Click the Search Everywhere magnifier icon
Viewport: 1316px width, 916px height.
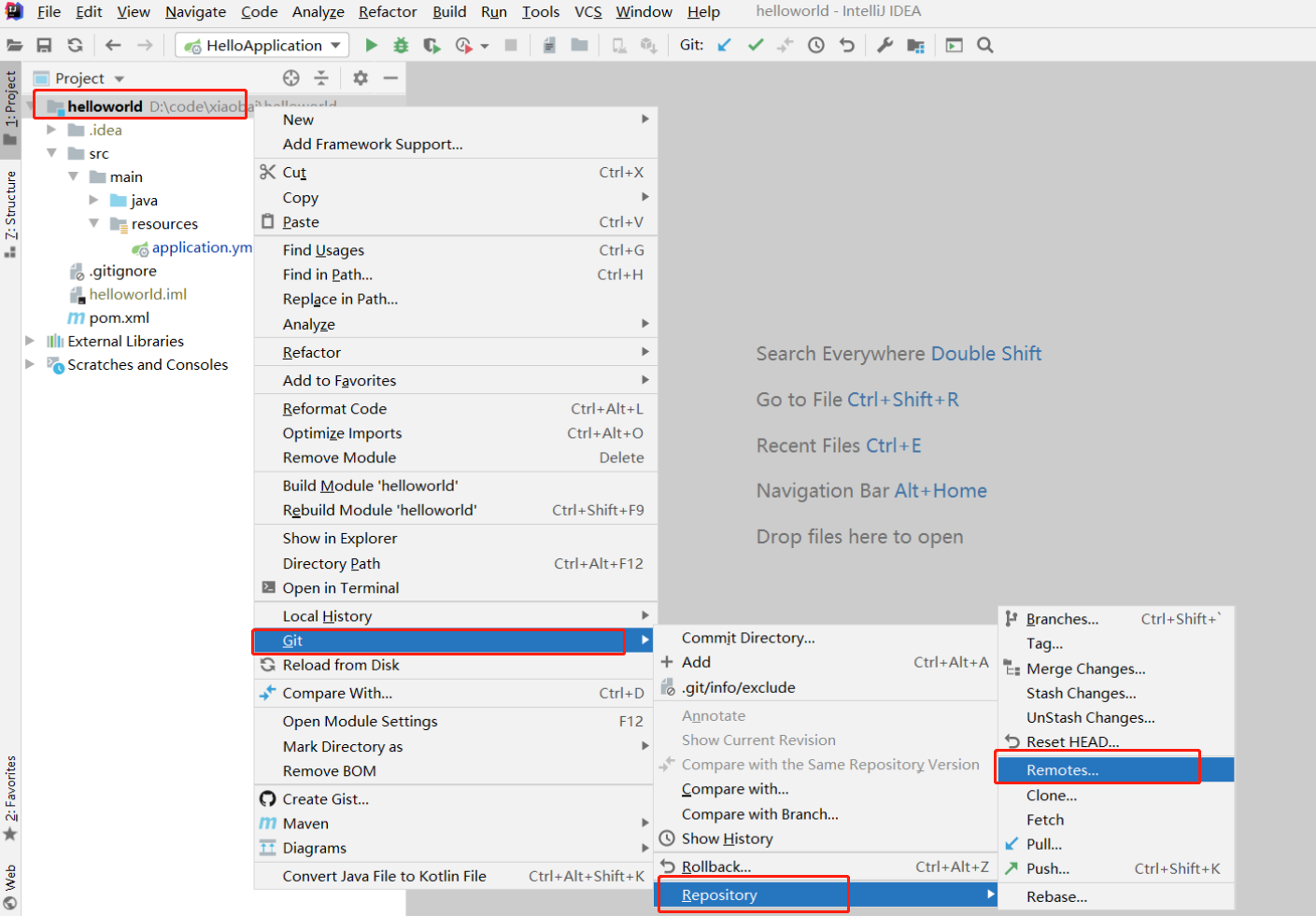click(985, 45)
